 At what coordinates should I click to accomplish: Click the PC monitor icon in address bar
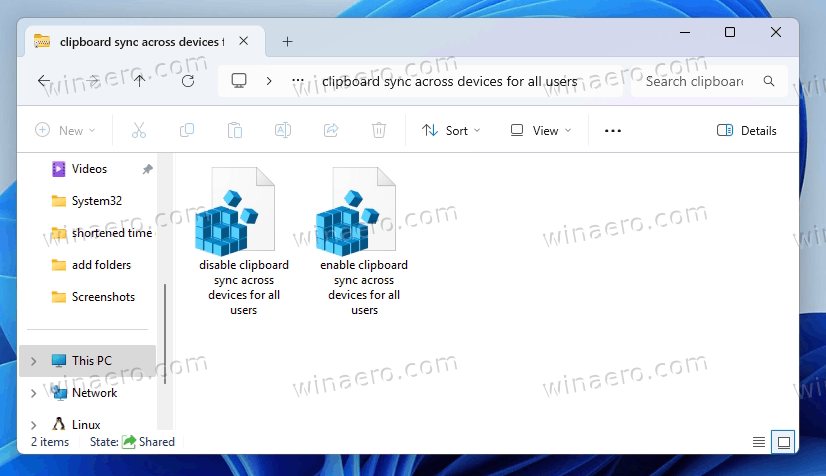coord(239,81)
